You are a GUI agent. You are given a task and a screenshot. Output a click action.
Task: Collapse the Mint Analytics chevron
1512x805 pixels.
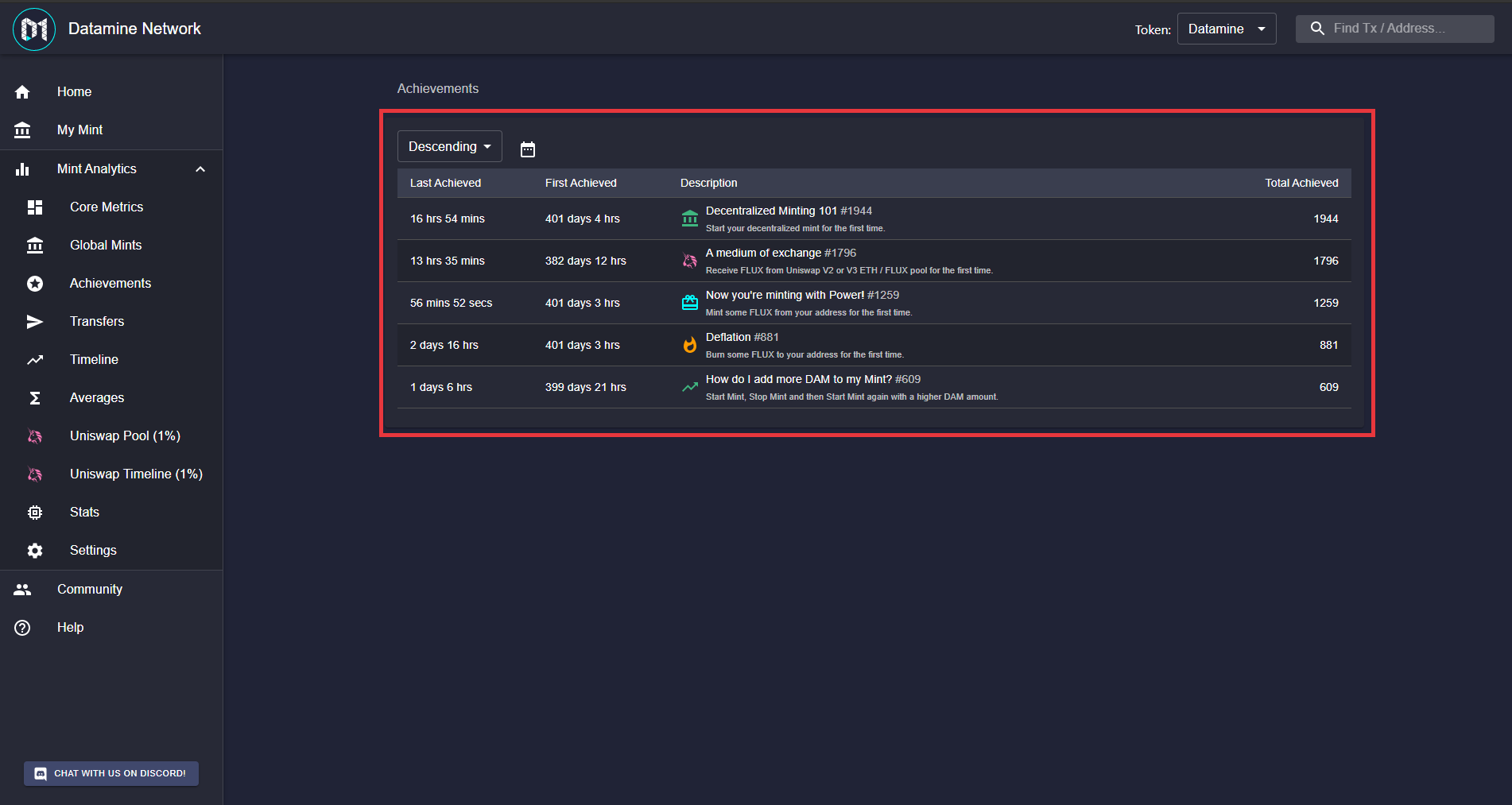(x=200, y=169)
